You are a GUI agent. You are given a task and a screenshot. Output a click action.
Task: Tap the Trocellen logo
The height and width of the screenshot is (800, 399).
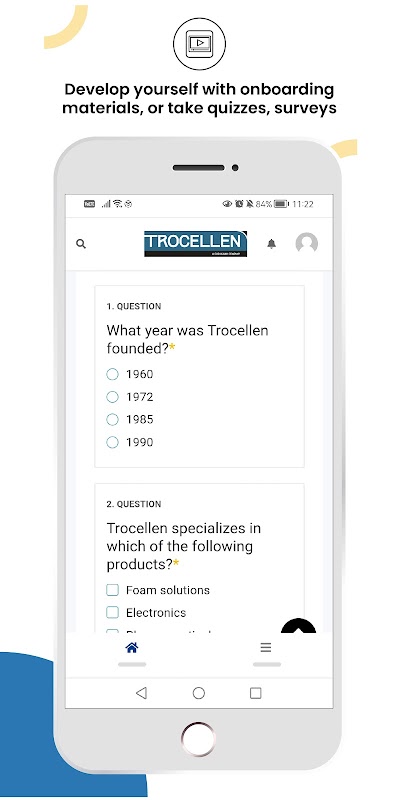[x=195, y=243]
